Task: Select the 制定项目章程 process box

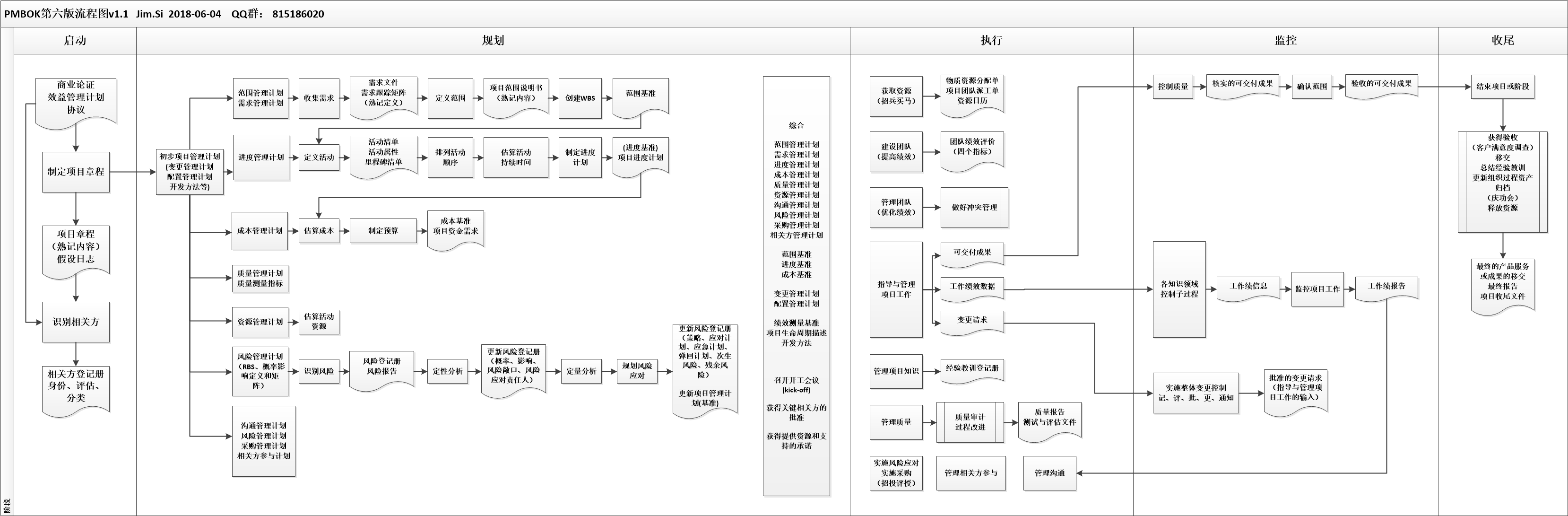Action: click(x=76, y=173)
